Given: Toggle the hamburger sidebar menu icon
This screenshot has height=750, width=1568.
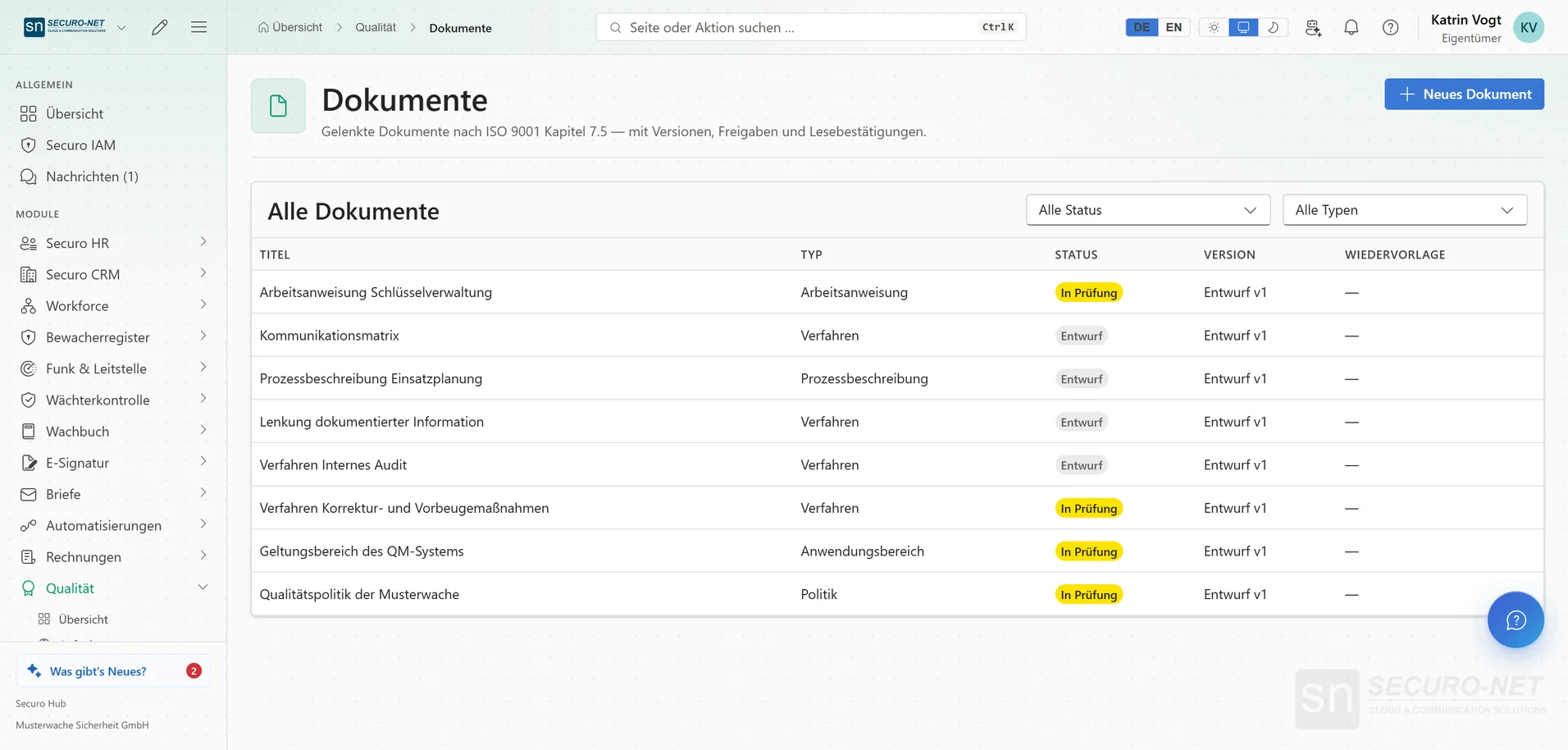Looking at the screenshot, I should [x=198, y=27].
